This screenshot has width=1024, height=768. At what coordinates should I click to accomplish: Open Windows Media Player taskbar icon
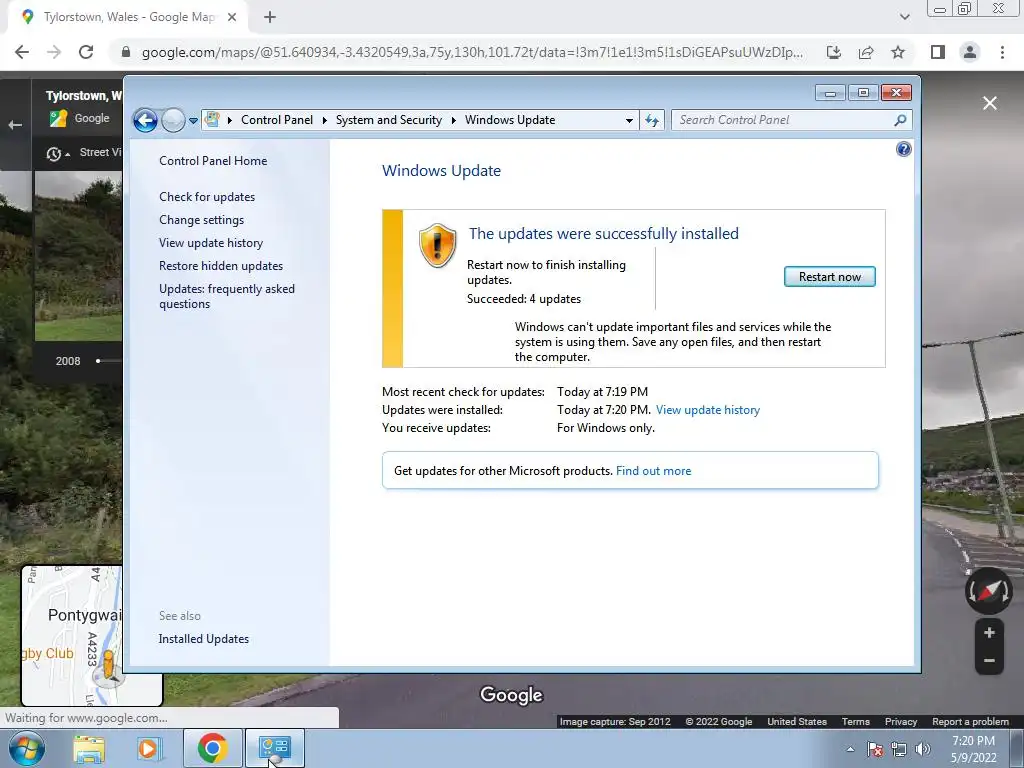click(x=150, y=748)
